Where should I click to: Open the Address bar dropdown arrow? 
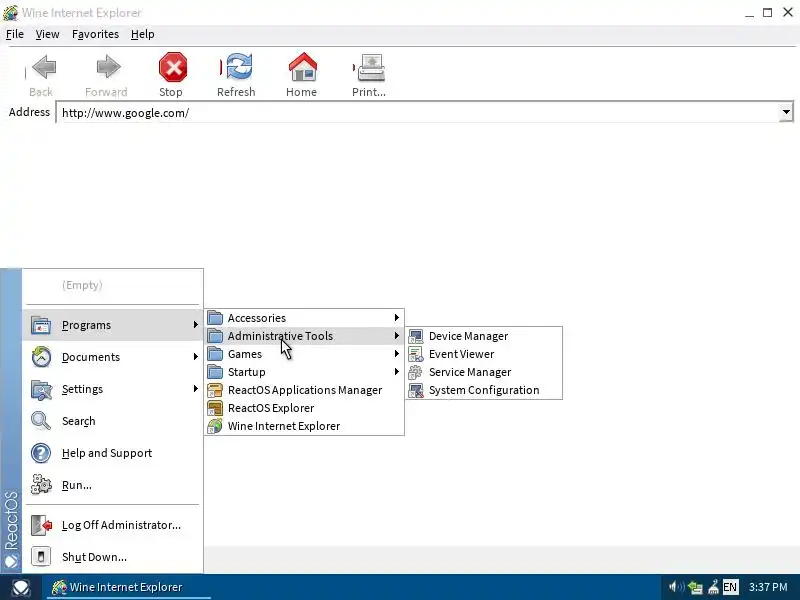point(786,112)
